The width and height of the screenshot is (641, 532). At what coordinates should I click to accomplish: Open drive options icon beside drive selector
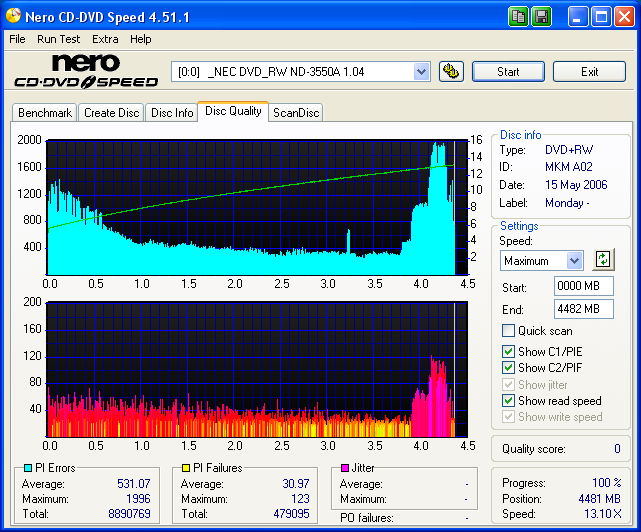tap(451, 71)
